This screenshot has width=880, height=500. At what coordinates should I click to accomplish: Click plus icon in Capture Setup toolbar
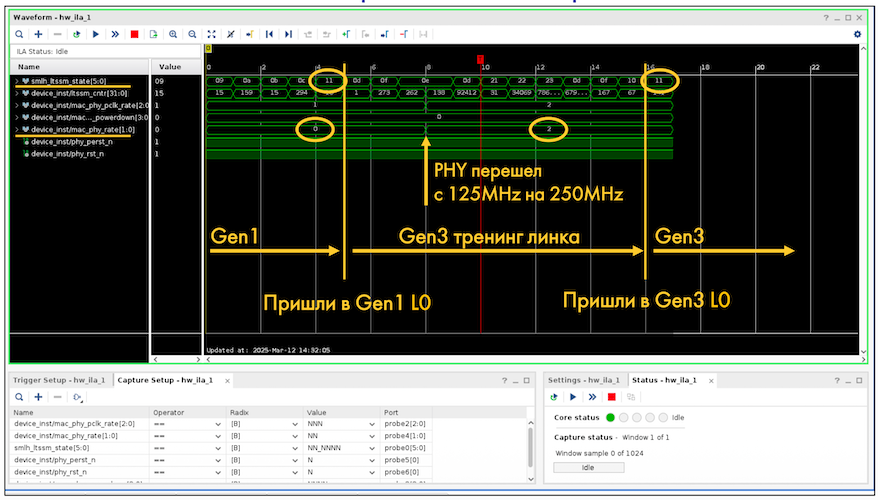38,397
